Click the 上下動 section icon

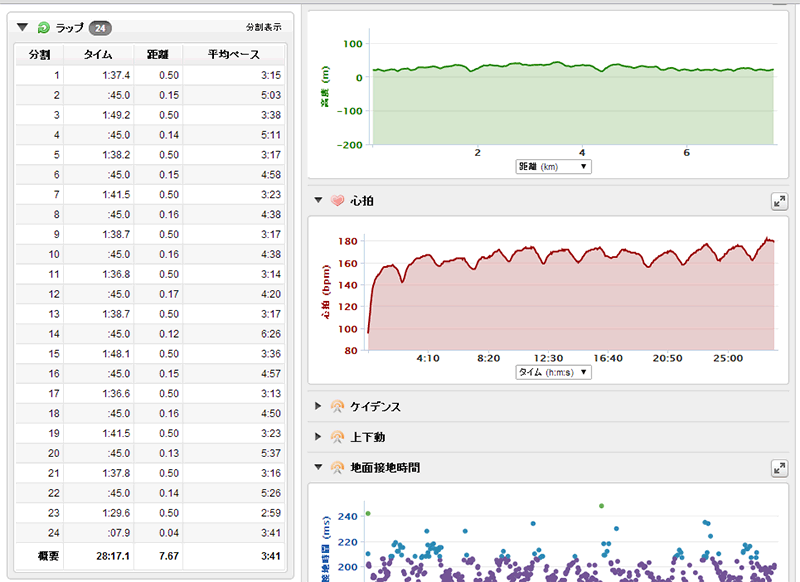pyautogui.click(x=337, y=437)
